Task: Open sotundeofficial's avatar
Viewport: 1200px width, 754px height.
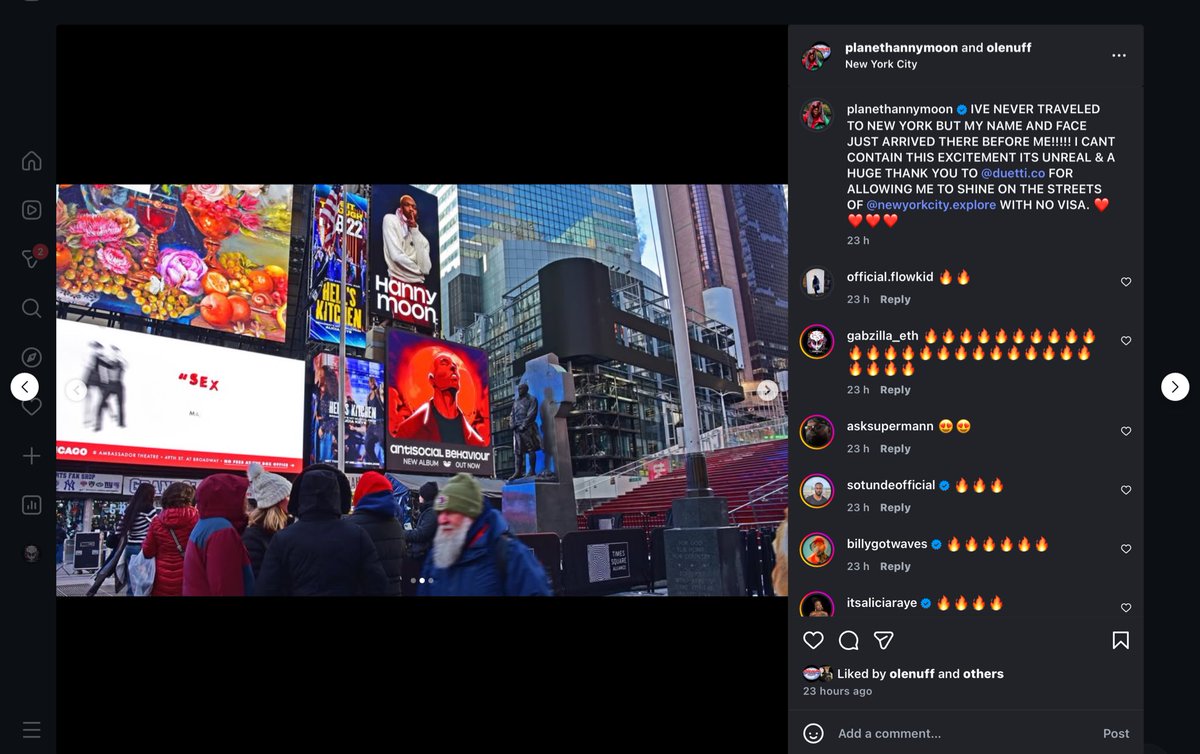Action: pyautogui.click(x=817, y=491)
